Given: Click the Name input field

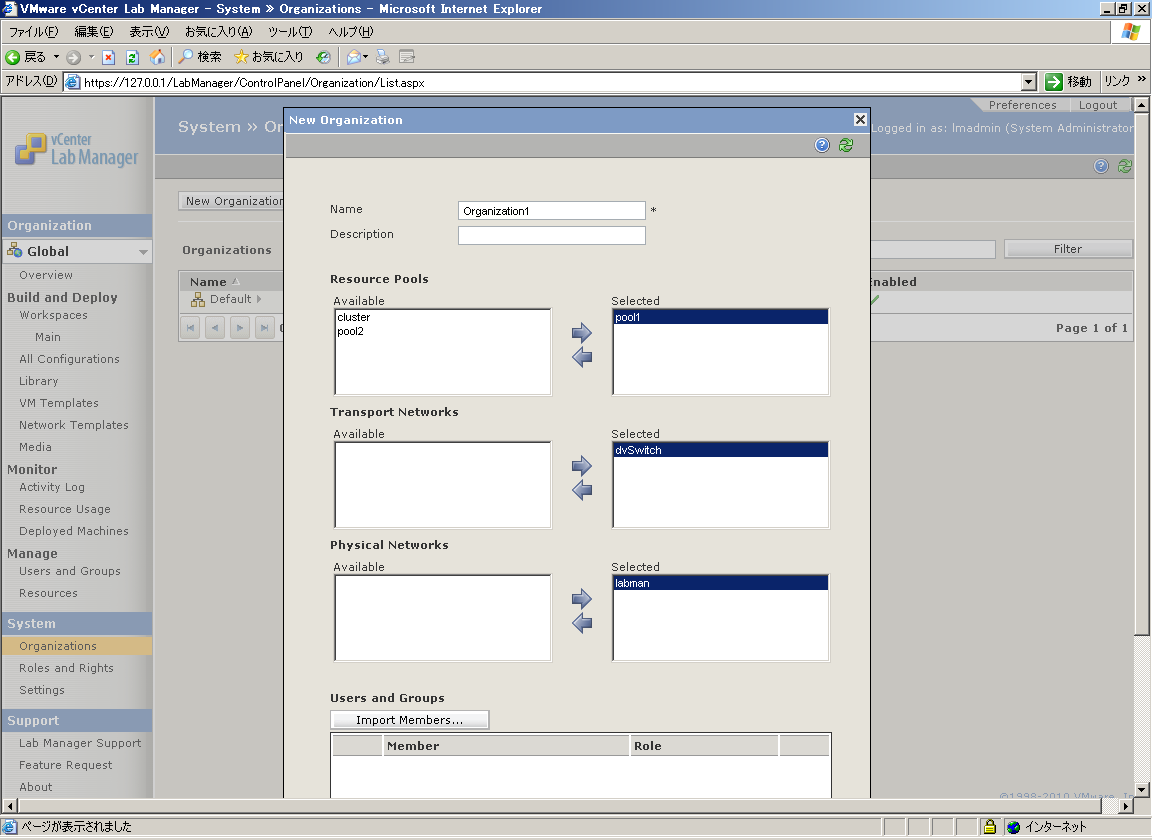Looking at the screenshot, I should click(x=552, y=211).
